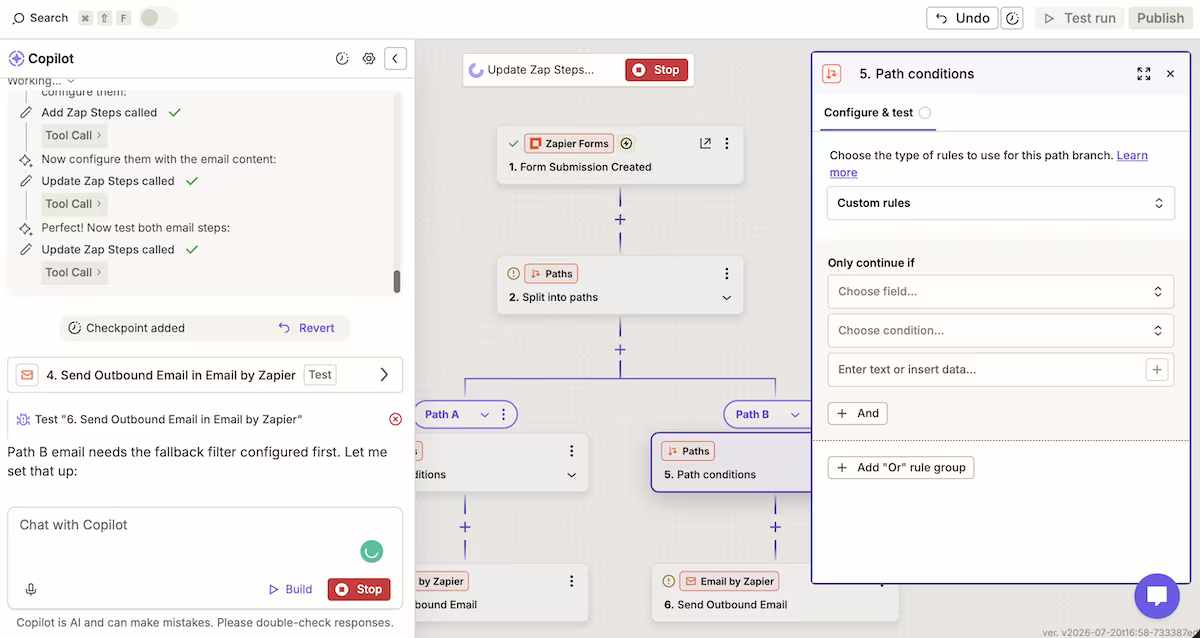This screenshot has width=1200, height=638.
Task: Add step below Path B conditions
Action: click(x=775, y=527)
